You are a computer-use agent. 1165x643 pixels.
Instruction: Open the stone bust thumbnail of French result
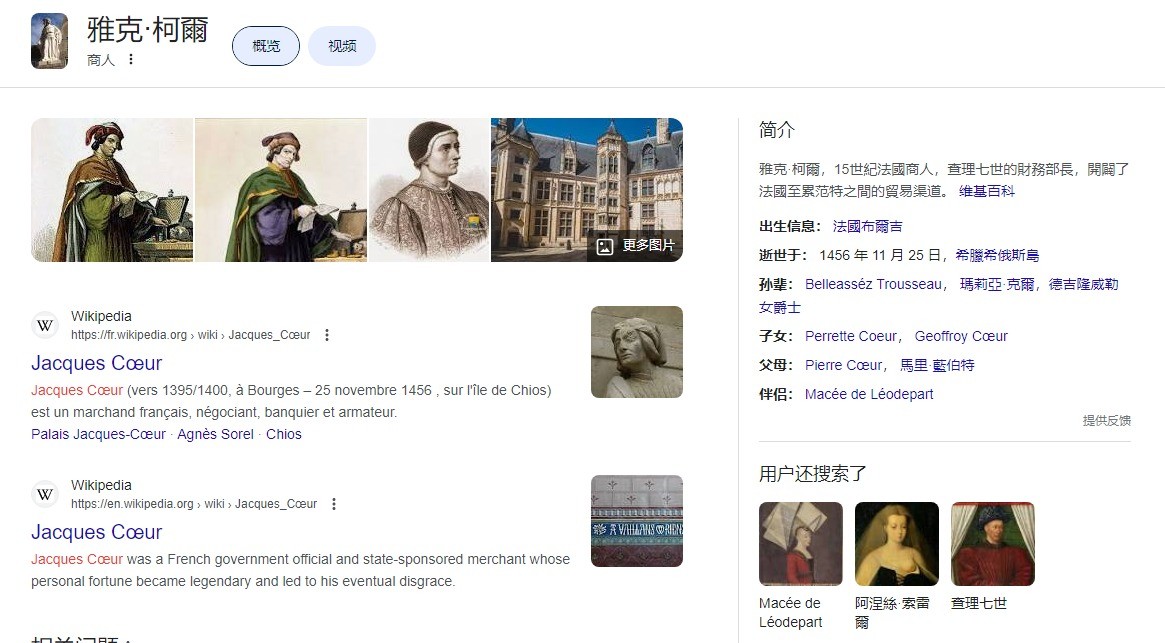[637, 352]
